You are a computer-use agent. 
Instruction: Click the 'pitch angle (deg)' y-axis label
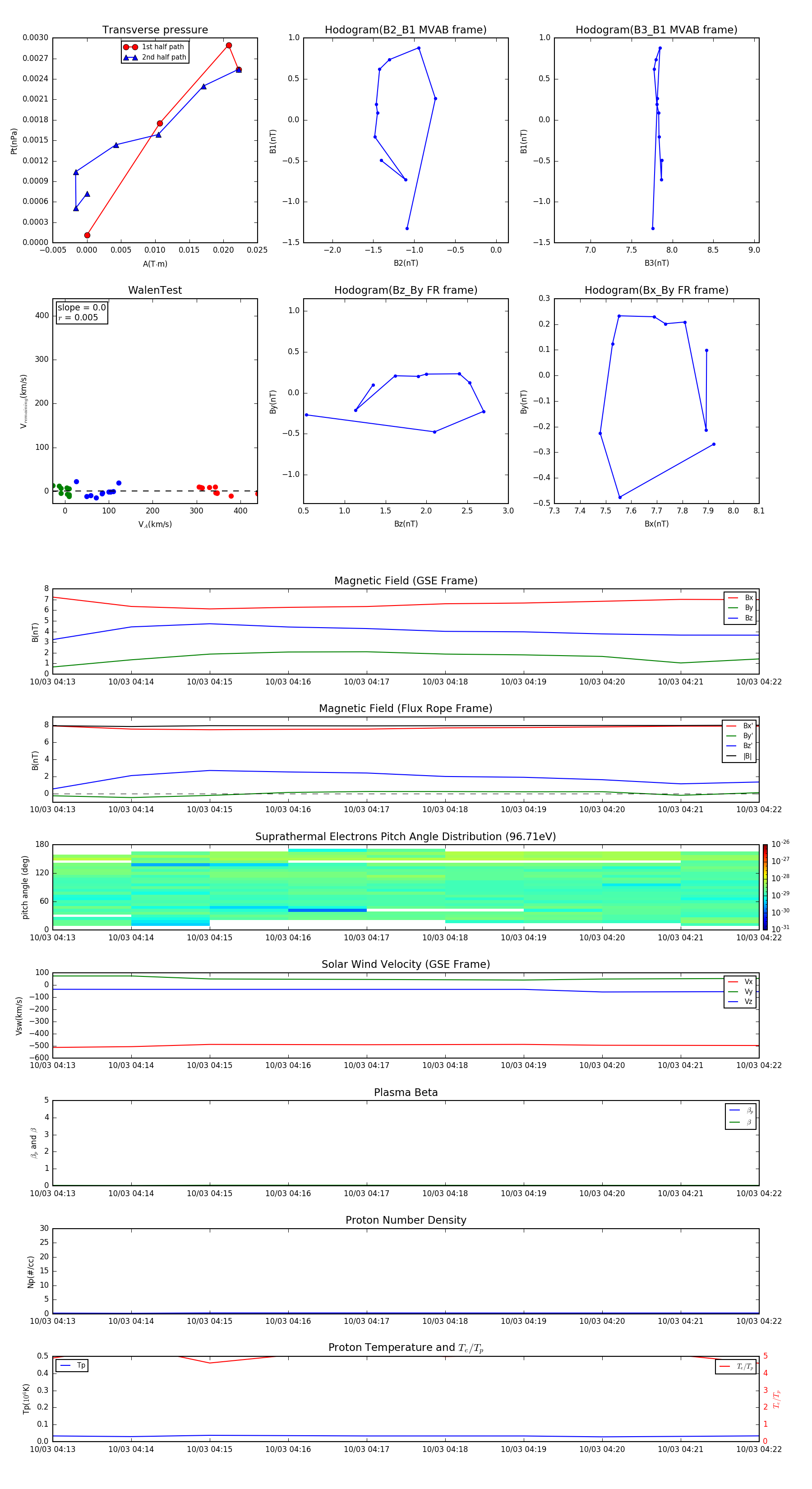[x=25, y=887]
